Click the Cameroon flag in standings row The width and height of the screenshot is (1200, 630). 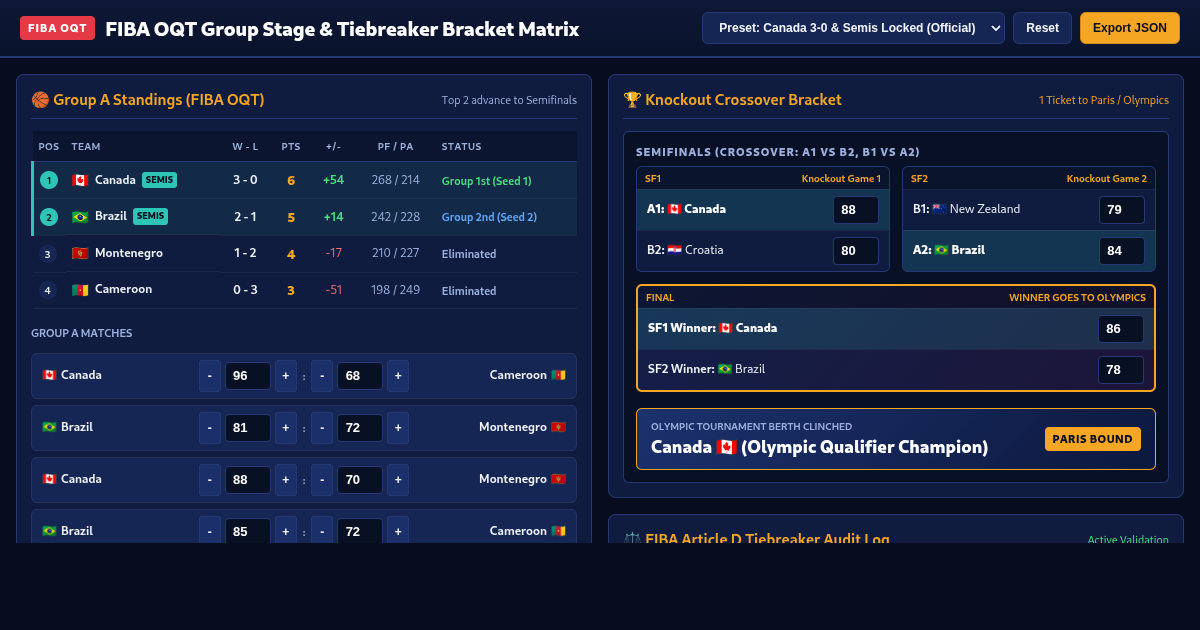click(80, 290)
